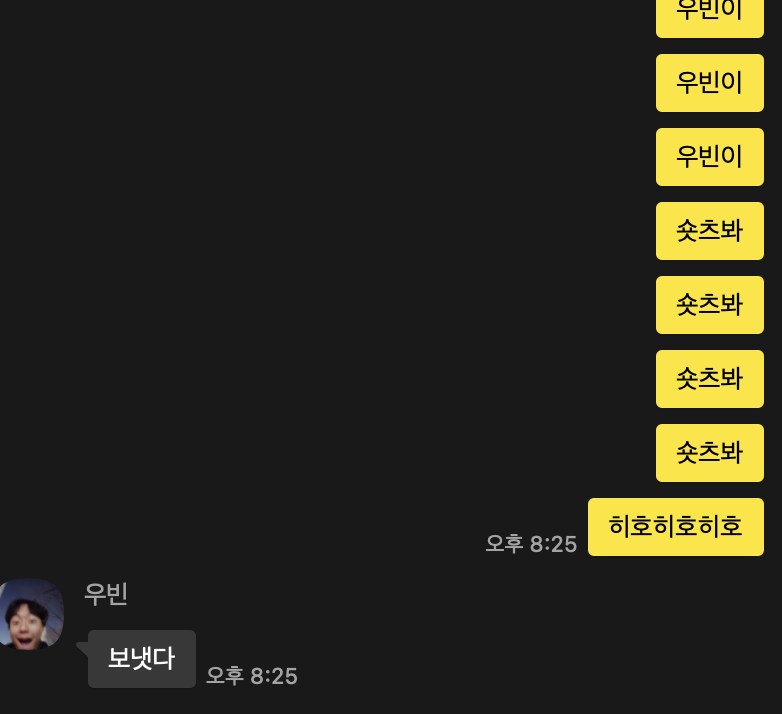Select the gray 보냈다 message bubble
Image resolution: width=782 pixels, height=714 pixels.
point(142,659)
